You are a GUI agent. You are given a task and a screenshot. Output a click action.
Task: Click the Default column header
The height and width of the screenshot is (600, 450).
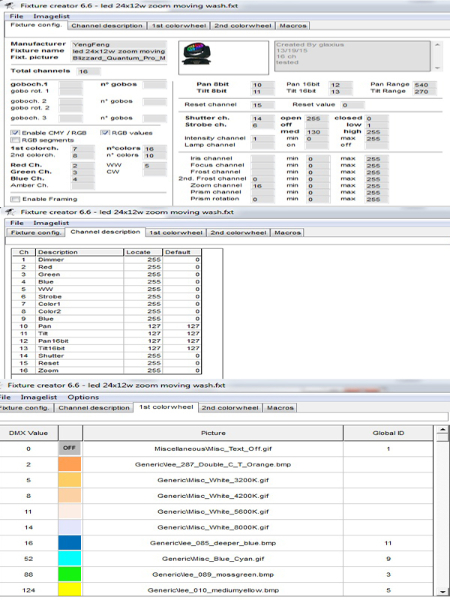(182, 252)
